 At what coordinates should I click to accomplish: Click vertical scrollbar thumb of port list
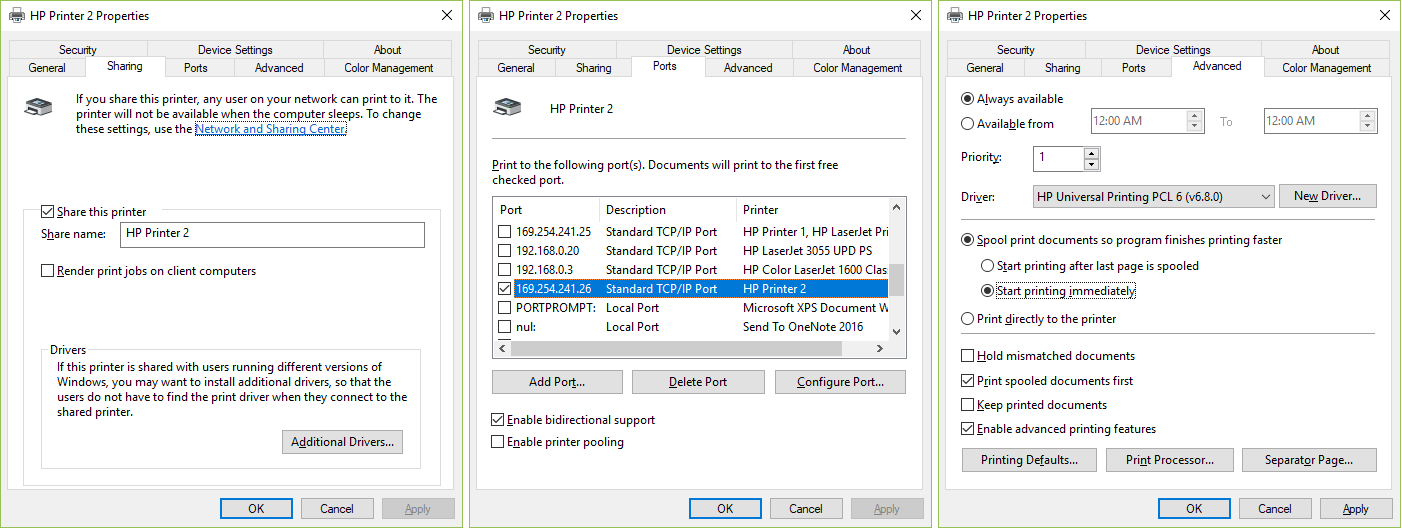pyautogui.click(x=896, y=280)
